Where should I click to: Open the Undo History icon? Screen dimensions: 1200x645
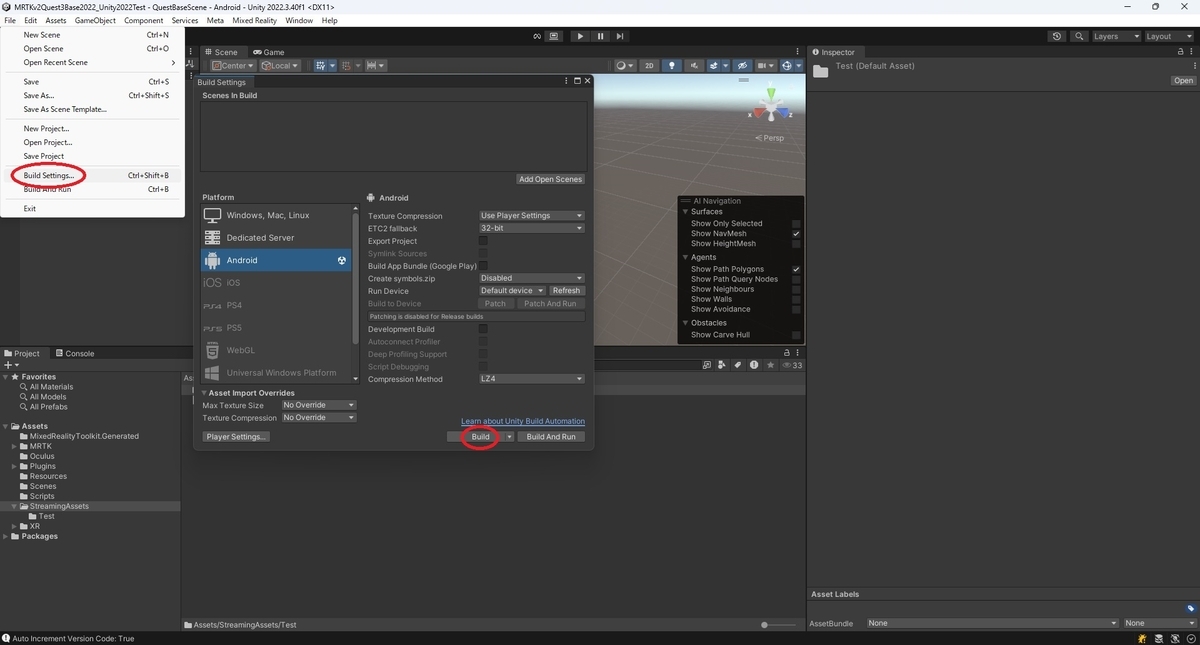pos(1057,36)
